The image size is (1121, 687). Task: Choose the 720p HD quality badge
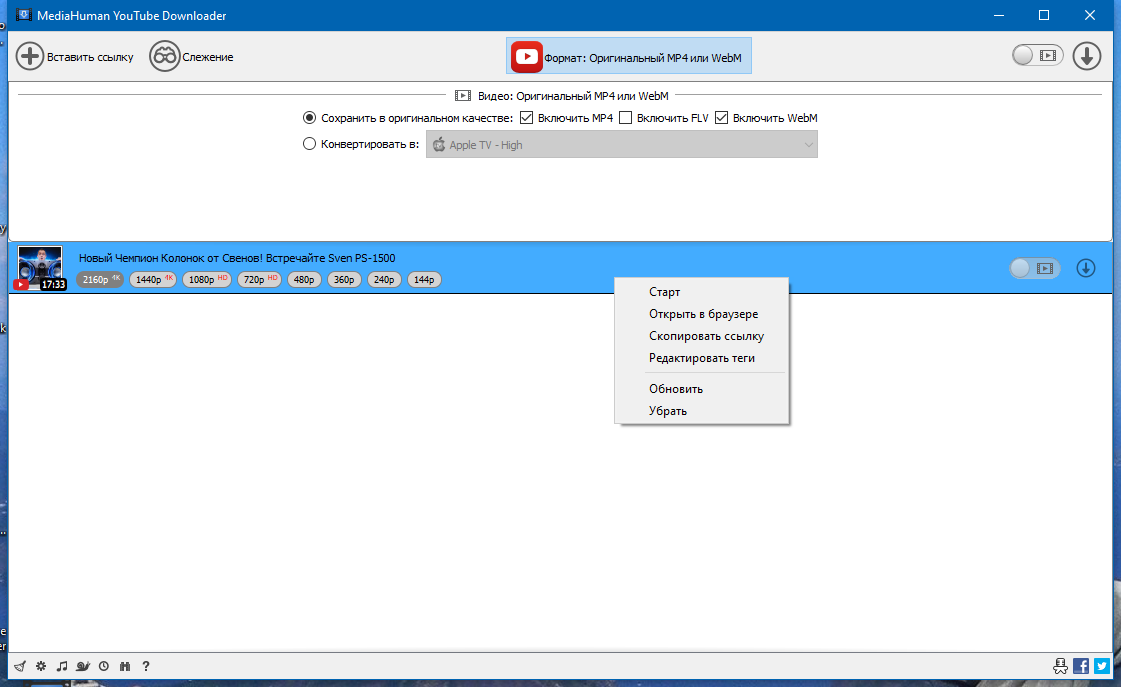[259, 280]
